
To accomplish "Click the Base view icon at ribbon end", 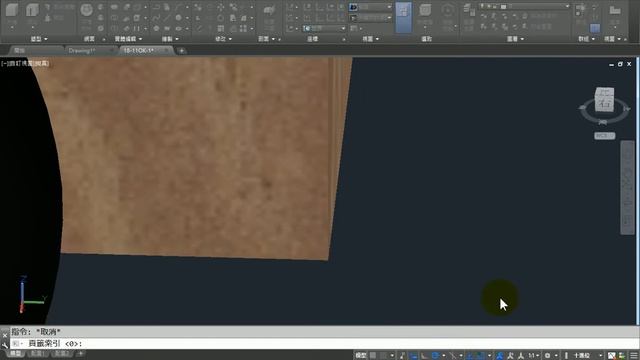I will (615, 10).
